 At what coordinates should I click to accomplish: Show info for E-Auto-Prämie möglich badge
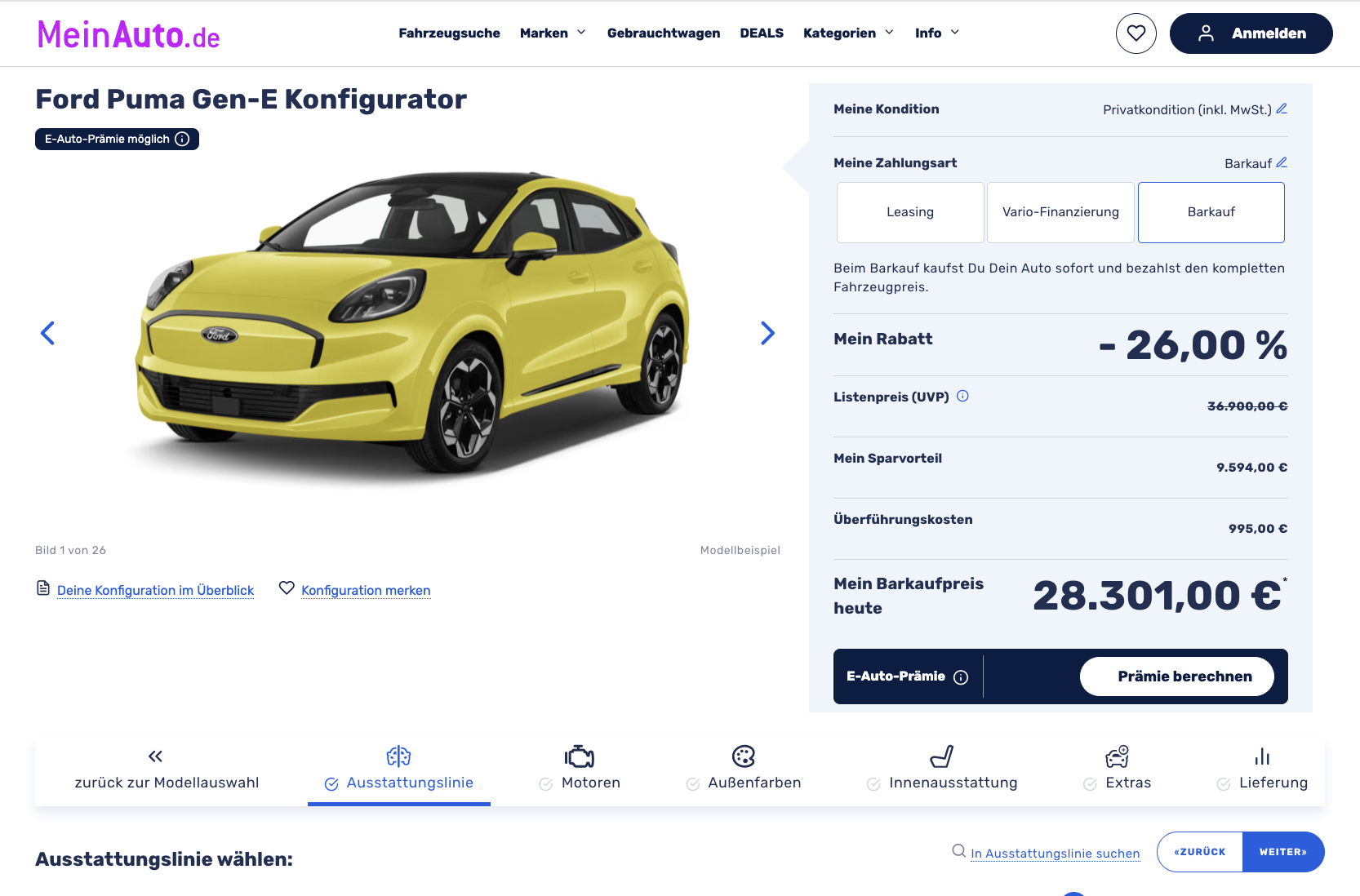182,139
